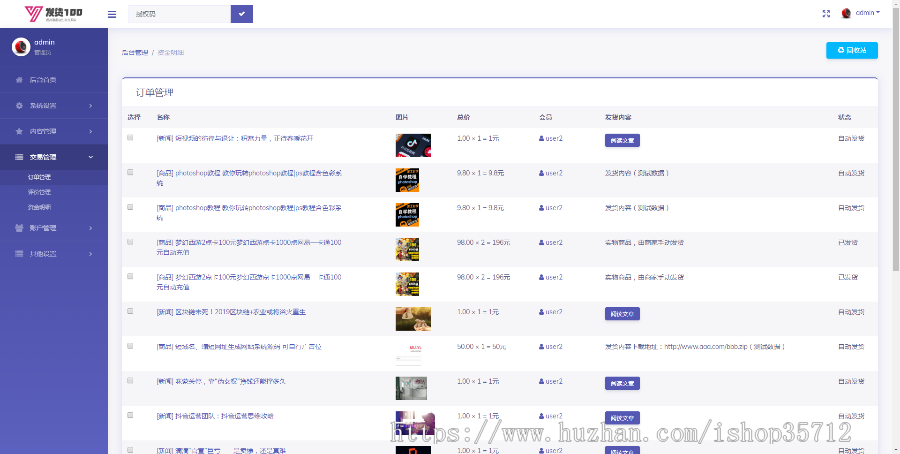The height and width of the screenshot is (454, 900).
Task: Click user2 member icon in the 短视频 news row
Action: click(541, 138)
